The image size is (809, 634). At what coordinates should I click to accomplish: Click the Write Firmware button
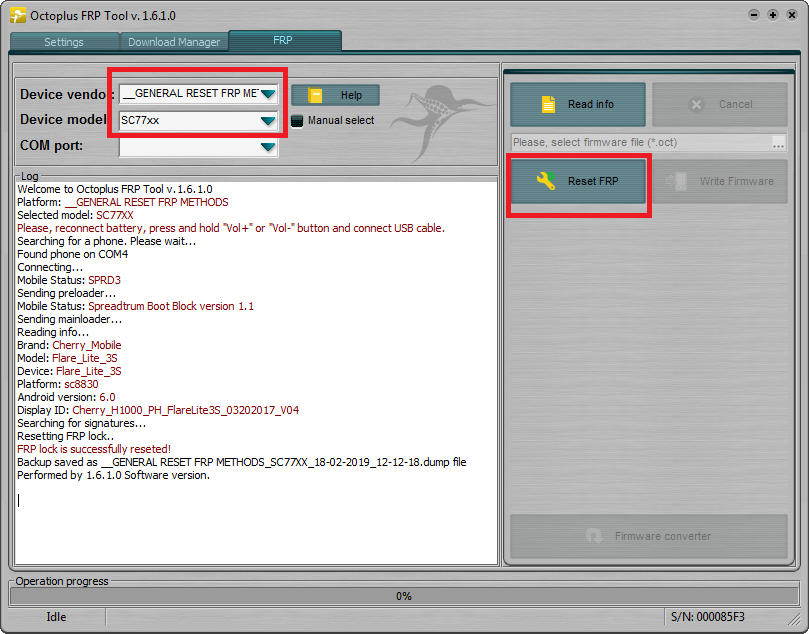[720, 181]
